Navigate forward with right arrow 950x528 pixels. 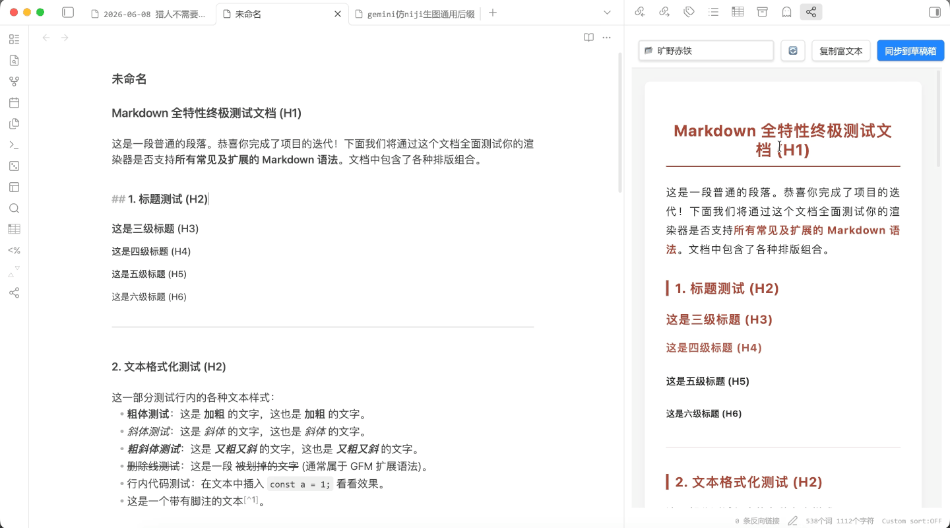(x=65, y=38)
